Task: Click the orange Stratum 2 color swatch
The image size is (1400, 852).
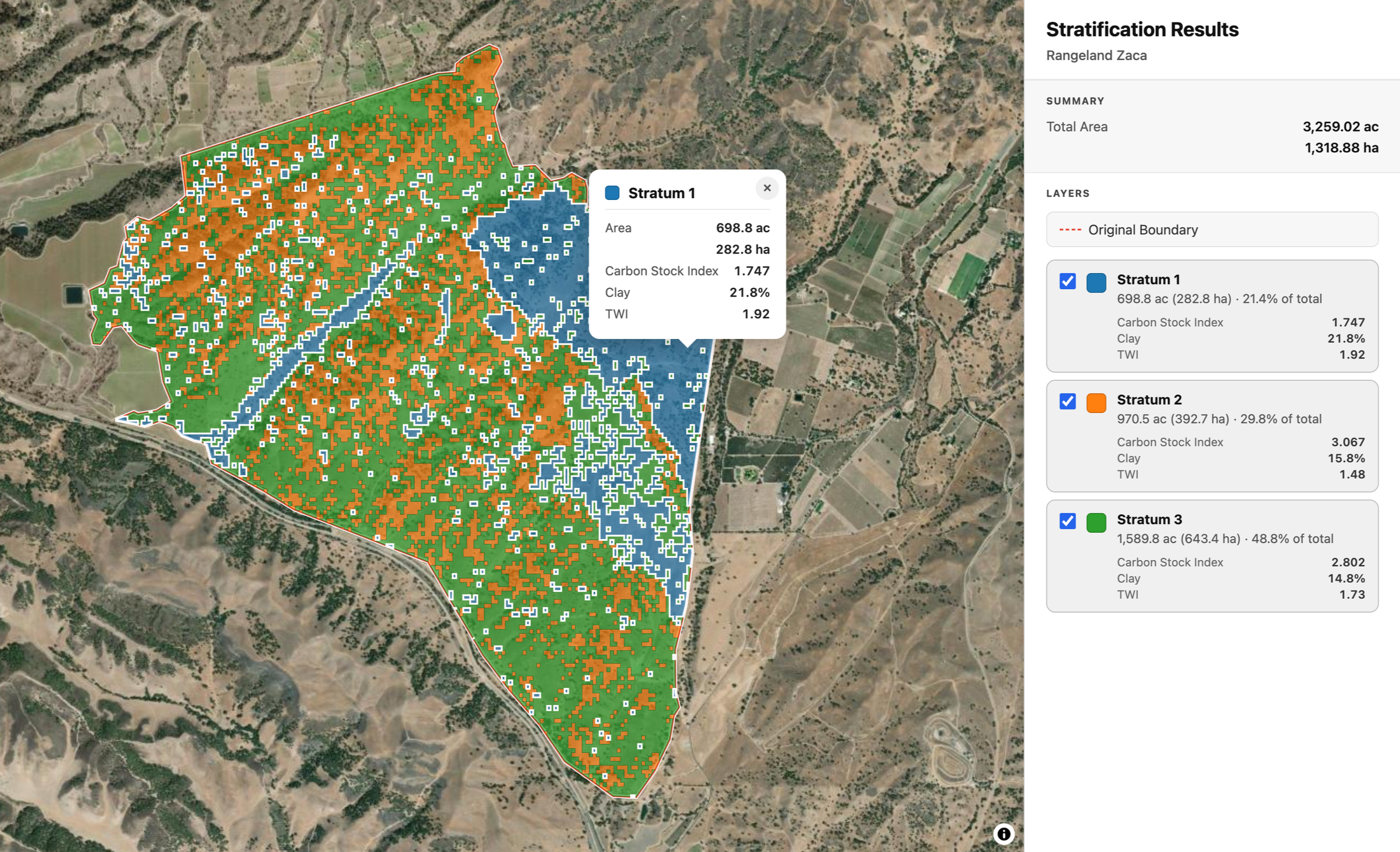Action: (x=1096, y=402)
